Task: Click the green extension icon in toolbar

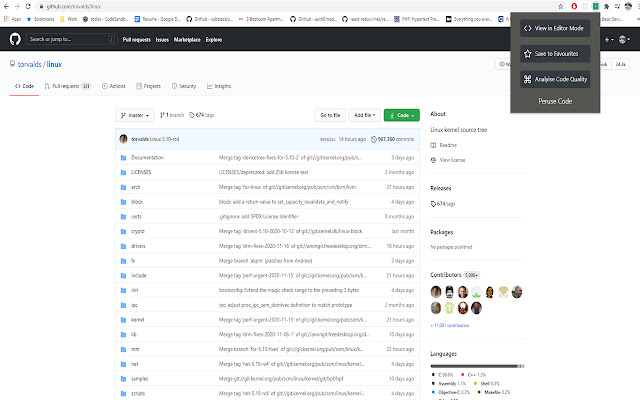Action: [x=596, y=6]
